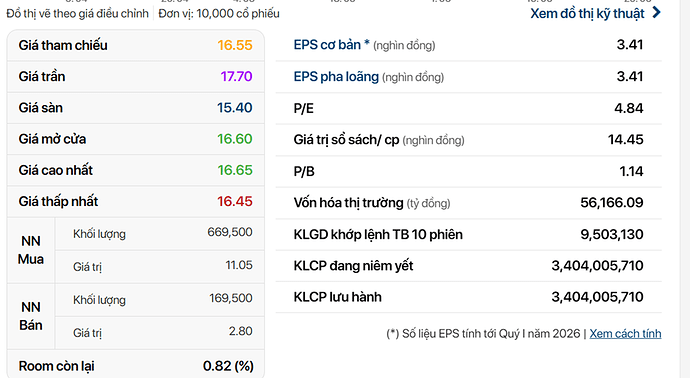
Task: Click the P/B row label
Action: 304,171
